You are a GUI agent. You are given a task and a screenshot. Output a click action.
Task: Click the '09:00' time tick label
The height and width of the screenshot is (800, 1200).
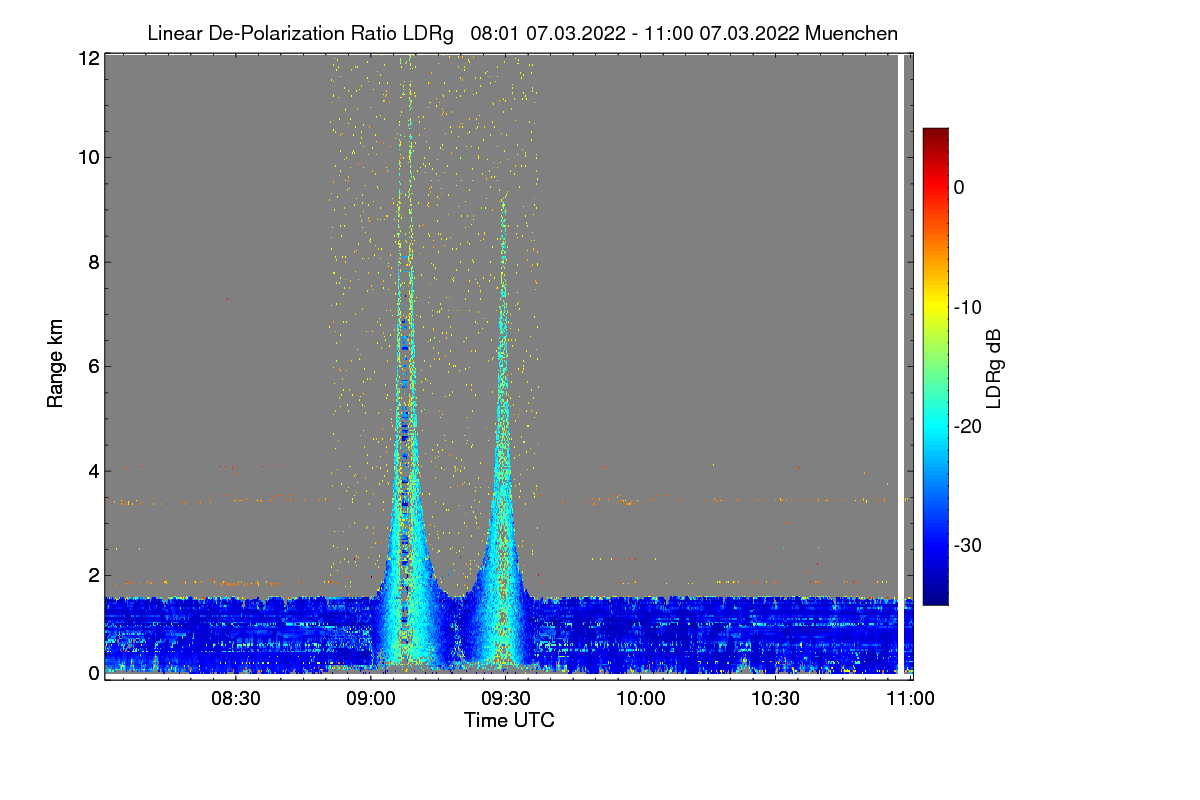371,699
